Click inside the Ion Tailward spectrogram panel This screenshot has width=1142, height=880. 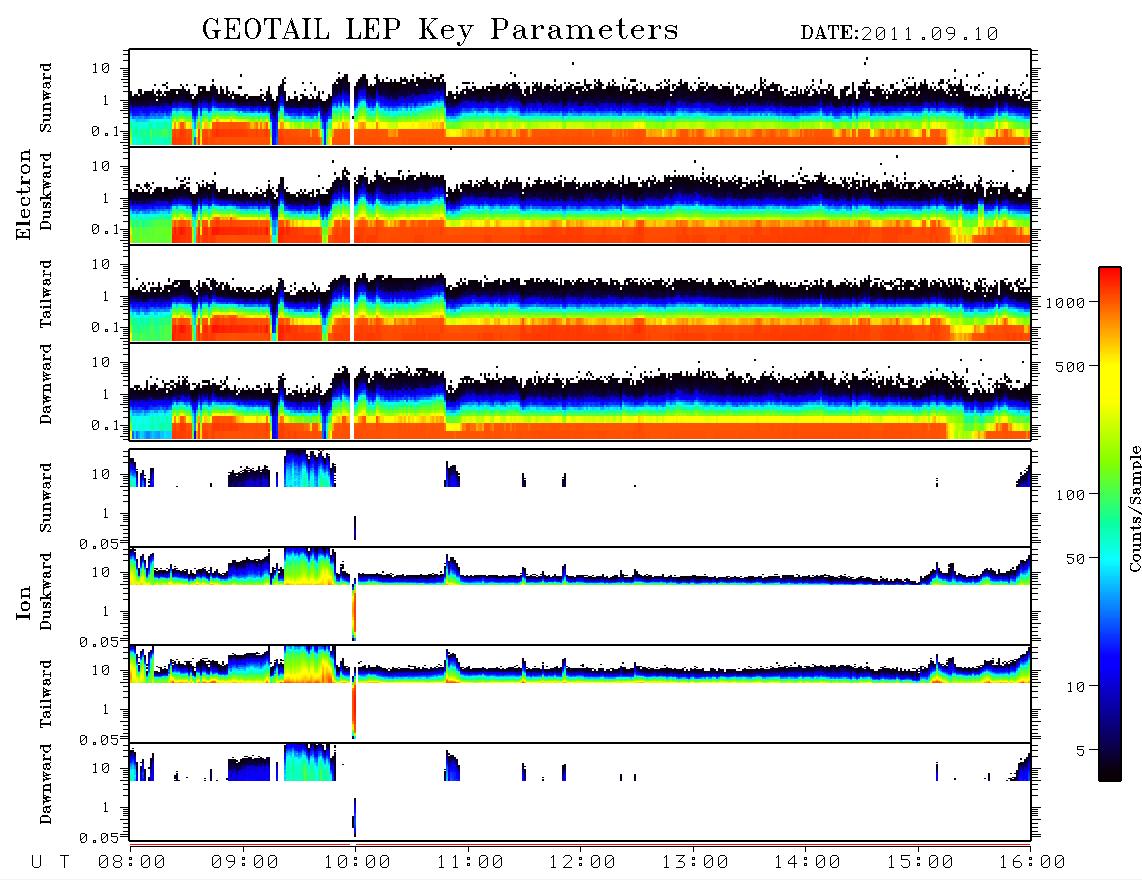[580, 693]
